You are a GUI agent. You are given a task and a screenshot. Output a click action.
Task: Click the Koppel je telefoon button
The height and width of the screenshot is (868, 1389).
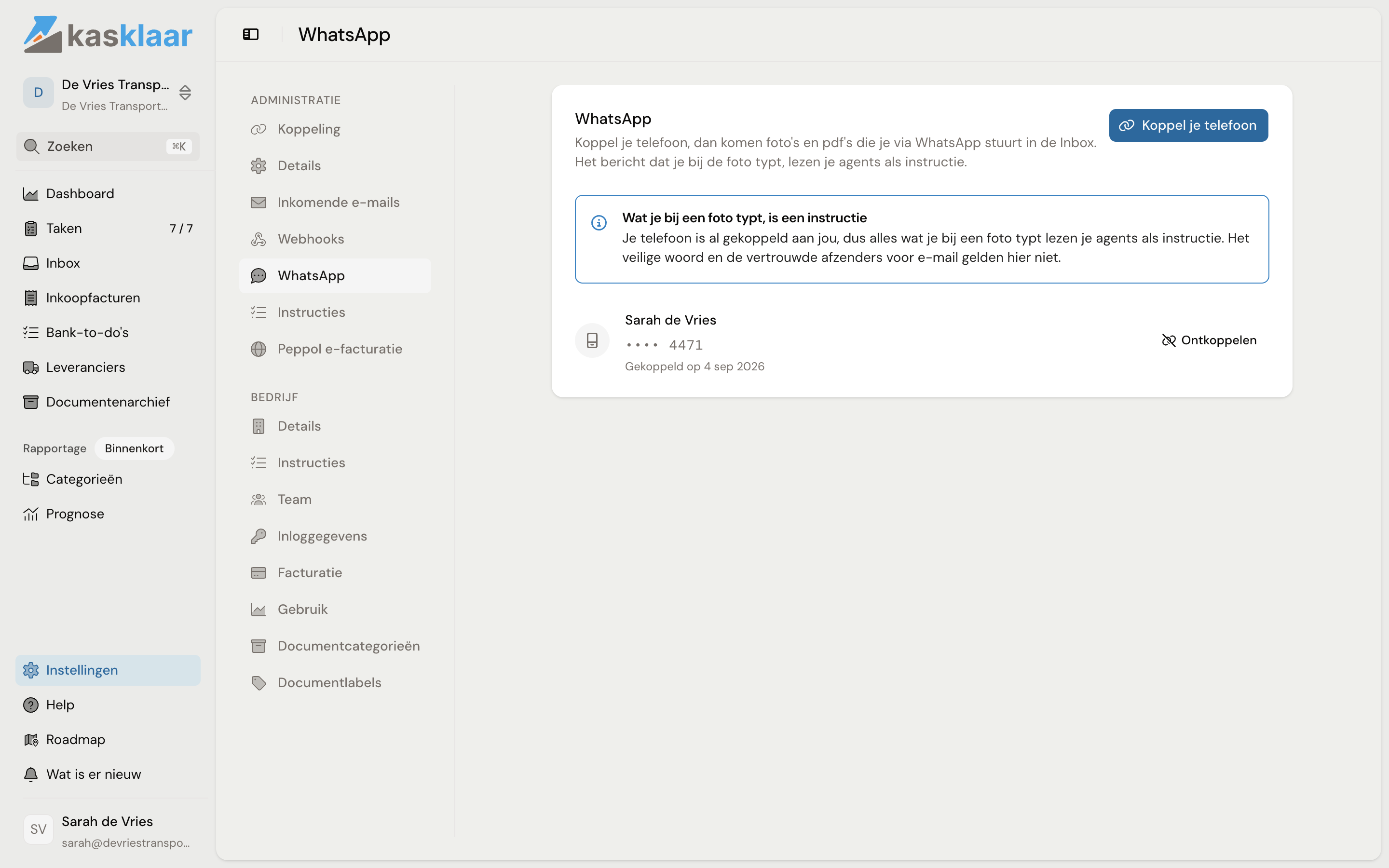(1188, 125)
